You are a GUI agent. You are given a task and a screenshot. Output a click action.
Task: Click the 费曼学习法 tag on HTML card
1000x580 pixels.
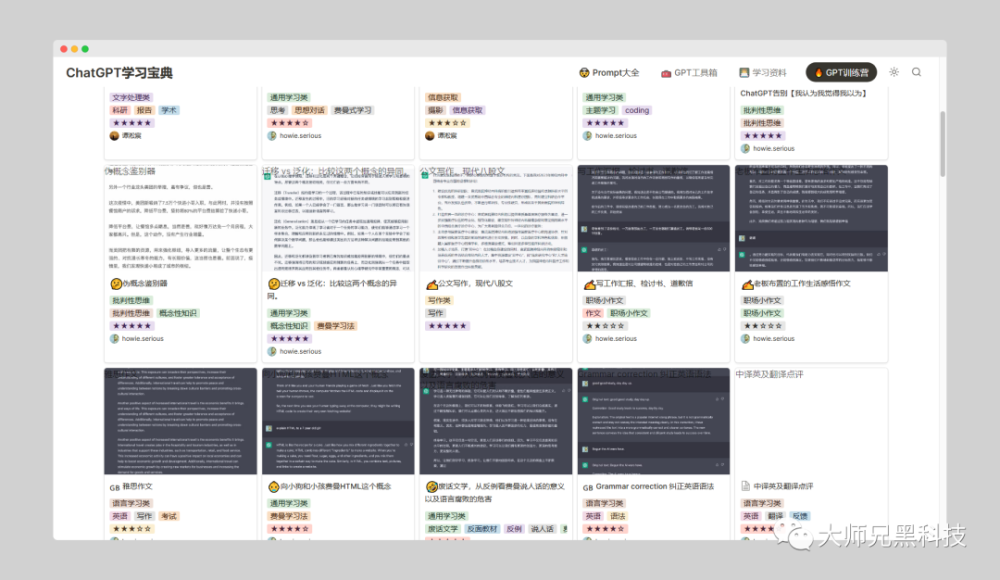pyautogui.click(x=289, y=516)
